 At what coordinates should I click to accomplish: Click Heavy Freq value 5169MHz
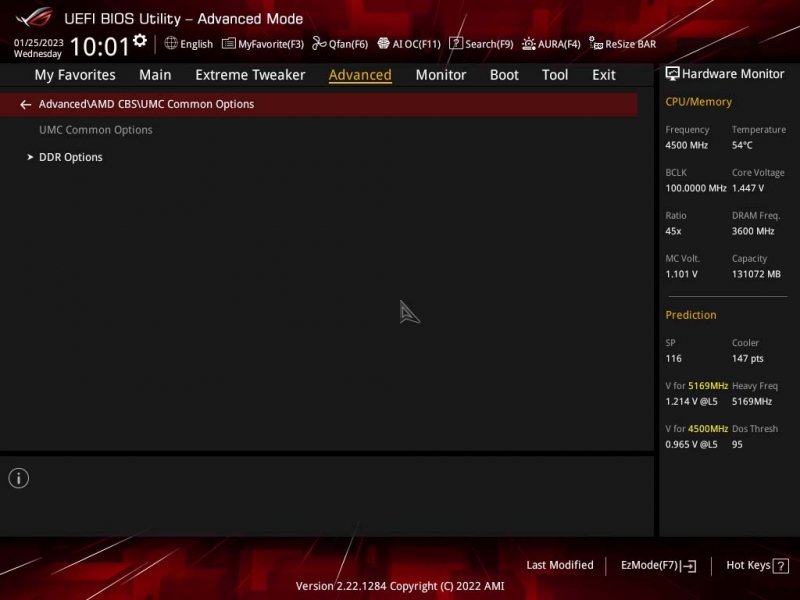click(x=752, y=402)
